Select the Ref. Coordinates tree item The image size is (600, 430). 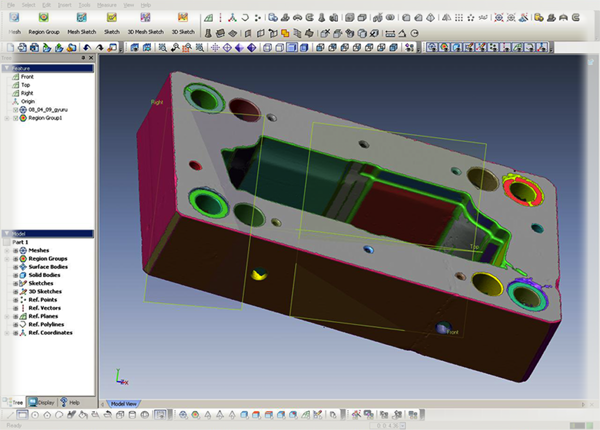[x=52, y=333]
